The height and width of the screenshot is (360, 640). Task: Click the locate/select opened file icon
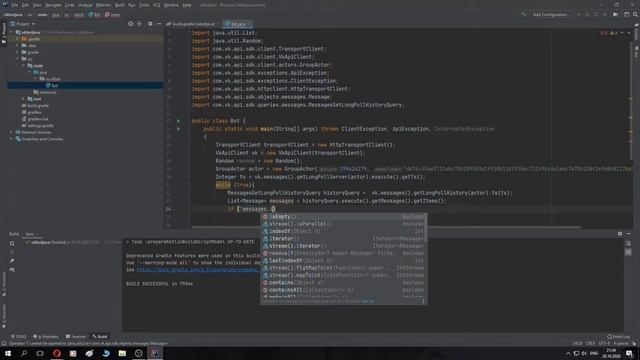(x=131, y=24)
